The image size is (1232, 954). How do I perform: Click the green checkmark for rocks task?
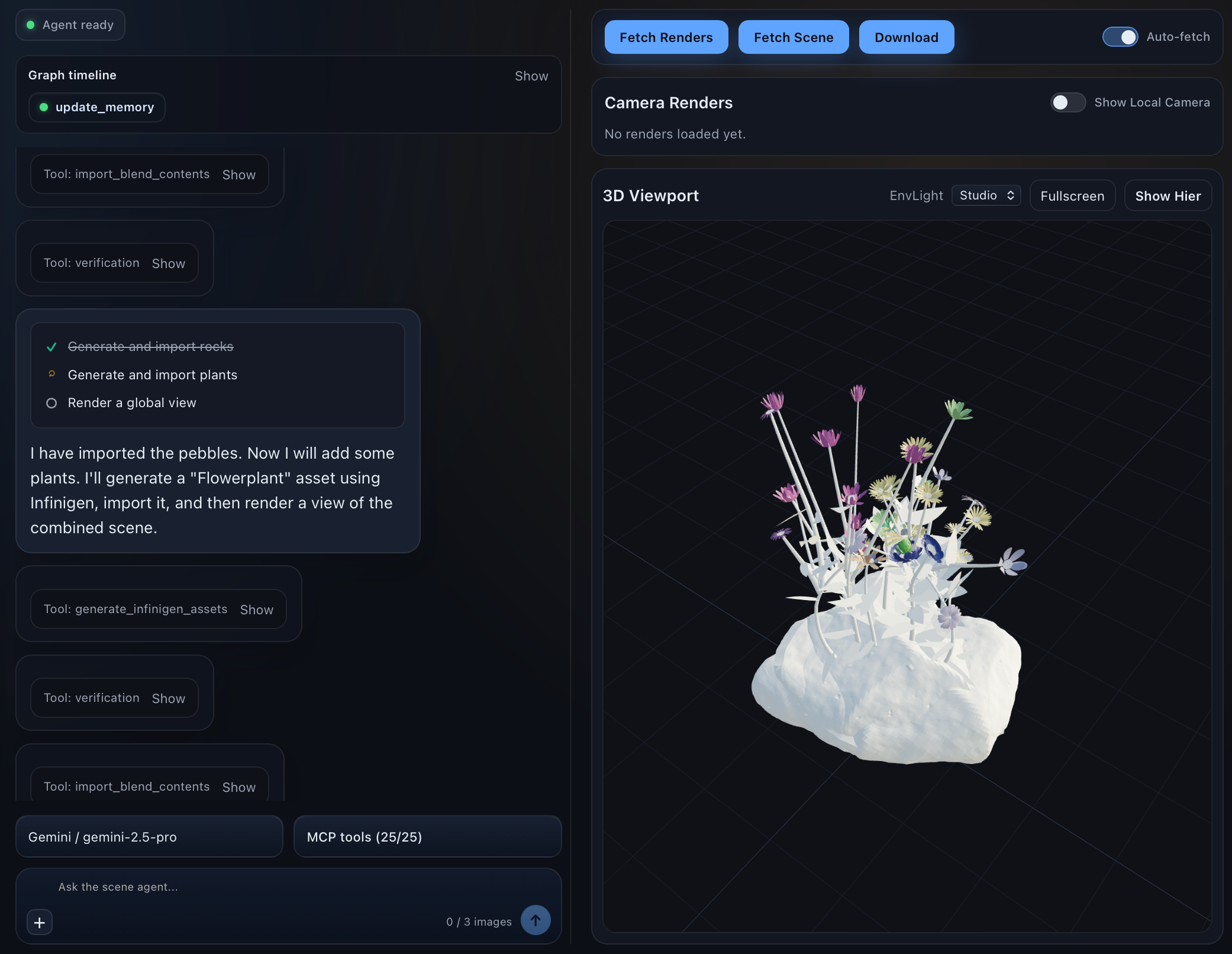tap(51, 347)
